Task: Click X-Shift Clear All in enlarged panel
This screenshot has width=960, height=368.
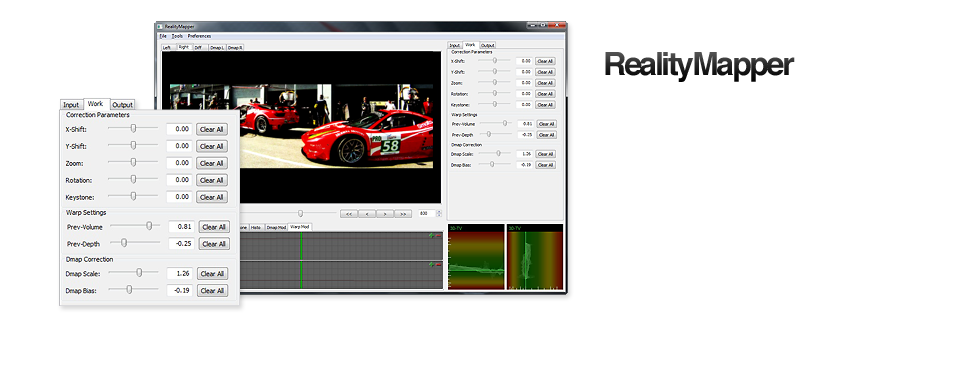Action: (212, 129)
